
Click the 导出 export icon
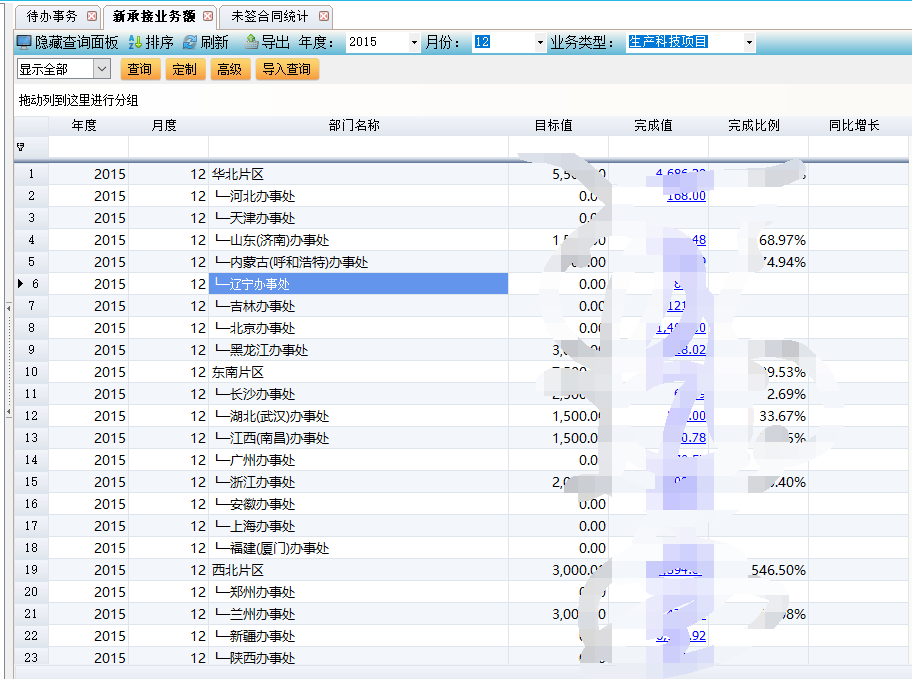[251, 42]
